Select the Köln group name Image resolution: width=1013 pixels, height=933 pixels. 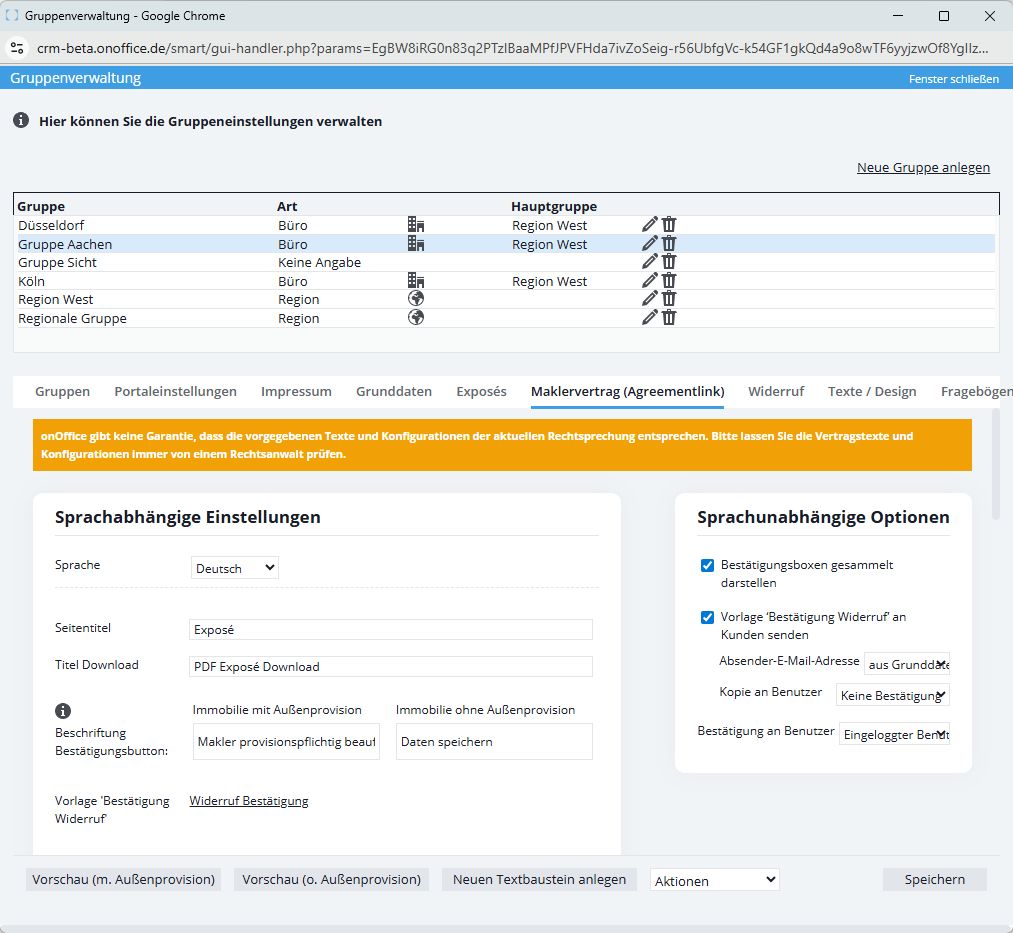tap(32, 282)
